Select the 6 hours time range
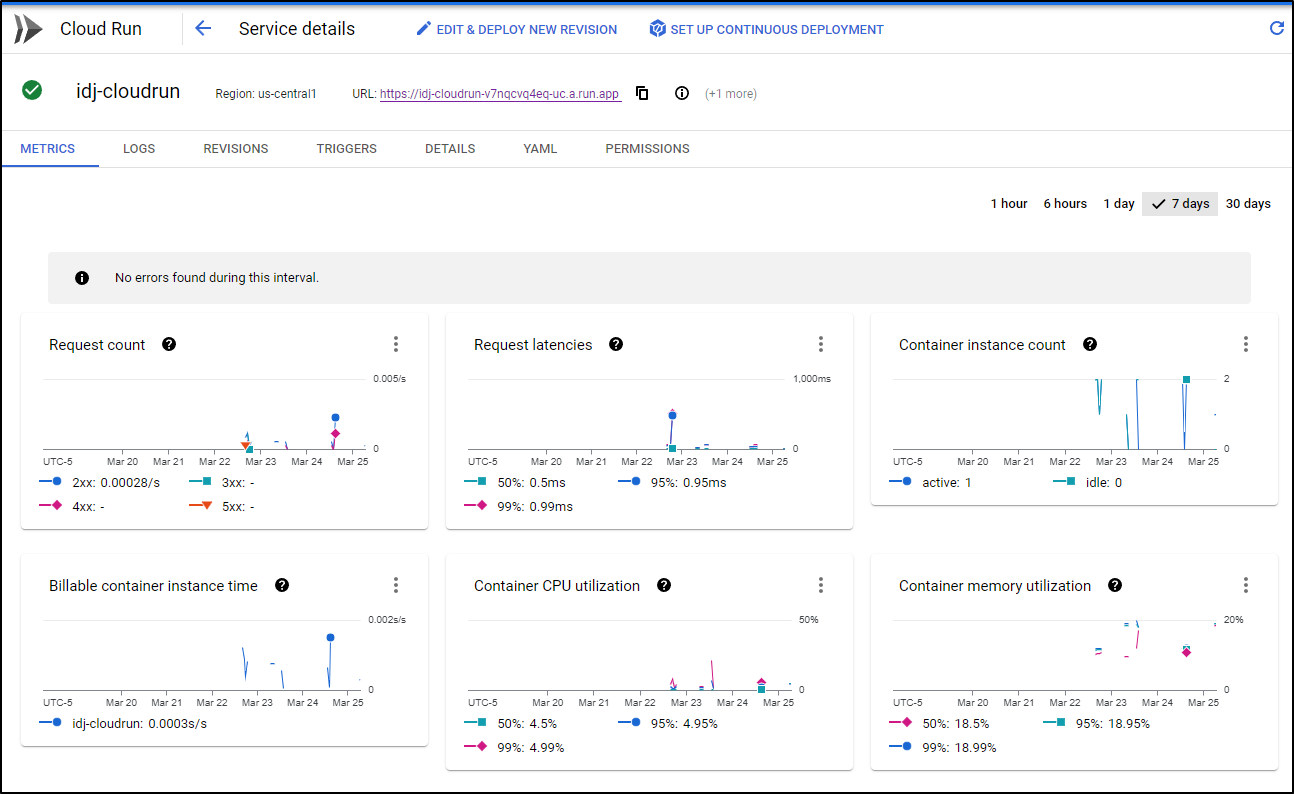Screen dimensions: 1294x794 [x=1065, y=204]
